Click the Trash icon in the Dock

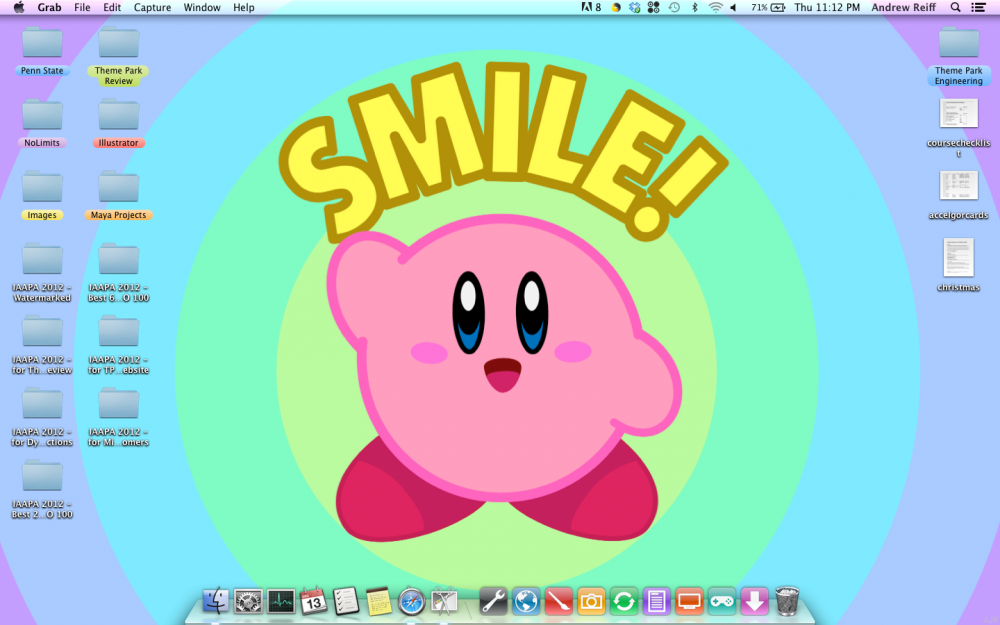(x=788, y=602)
